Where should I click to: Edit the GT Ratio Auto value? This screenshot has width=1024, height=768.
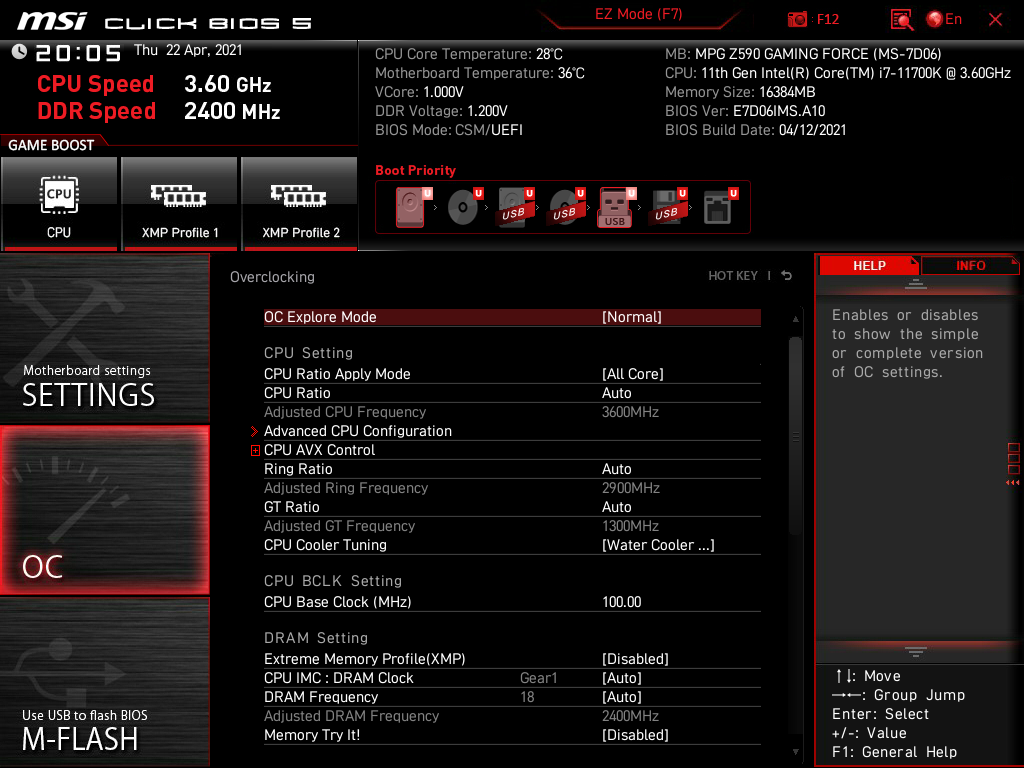point(616,507)
